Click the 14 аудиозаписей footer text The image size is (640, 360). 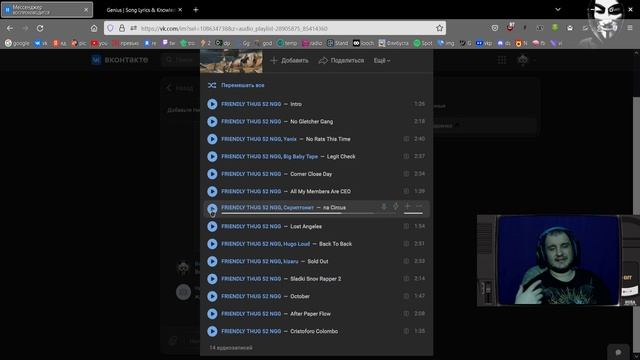coord(231,348)
